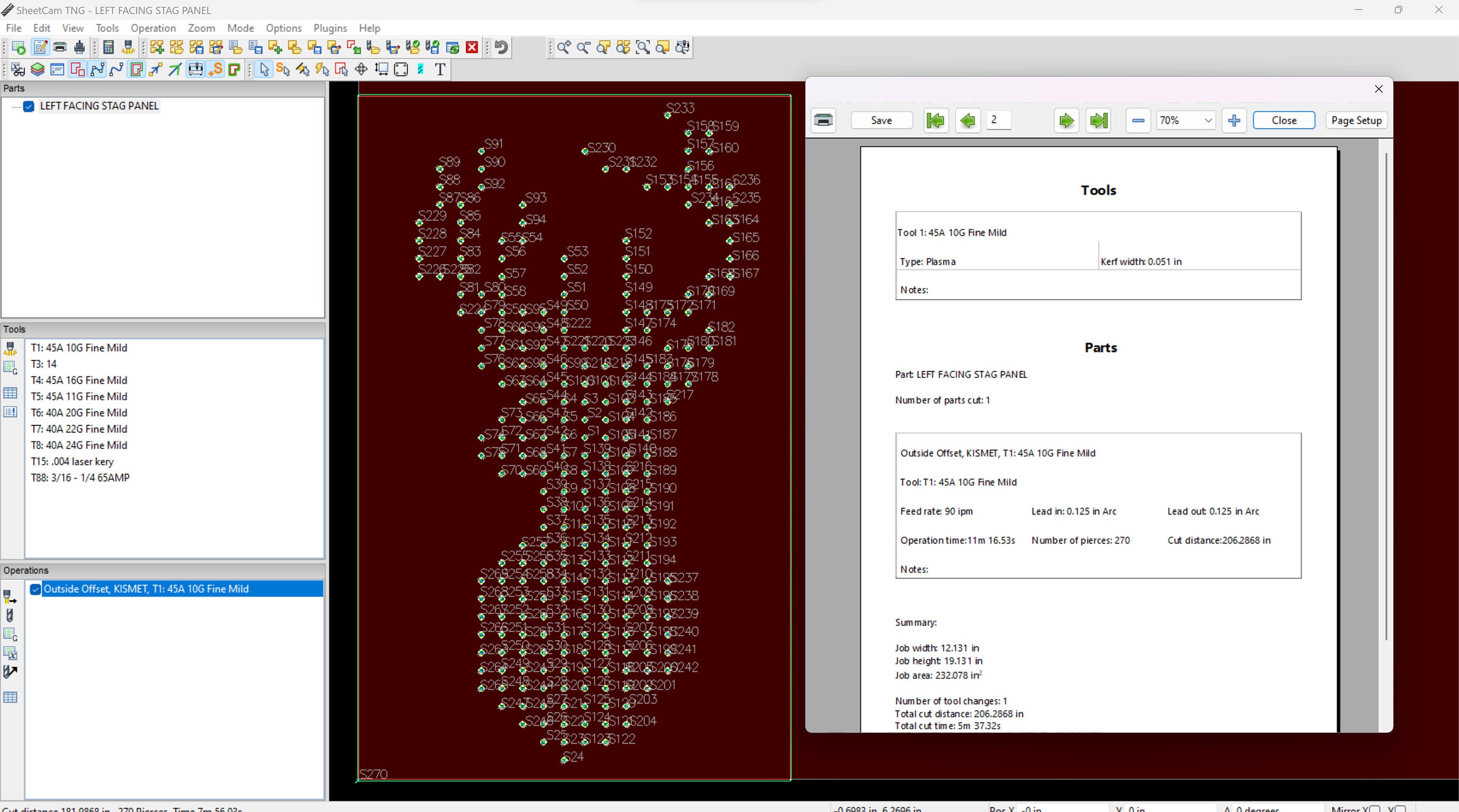Select the Text tool
Viewport: 1459px width, 812px height.
click(440, 69)
